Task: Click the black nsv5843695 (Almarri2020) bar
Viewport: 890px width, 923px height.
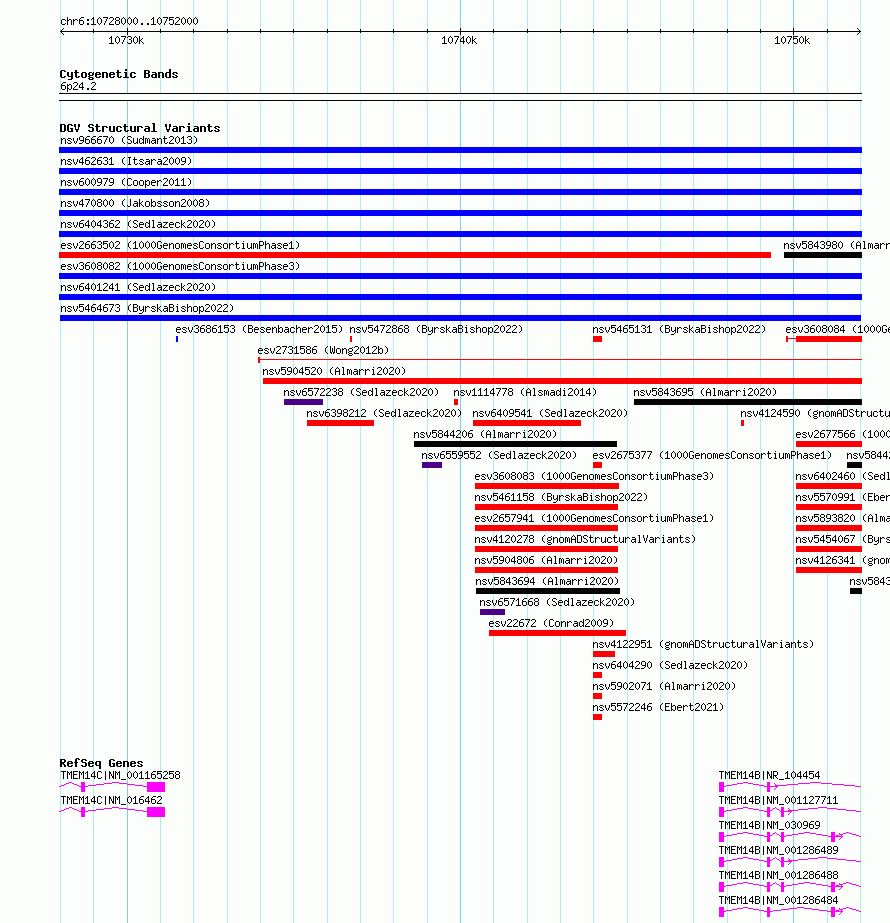Action: coord(748,402)
